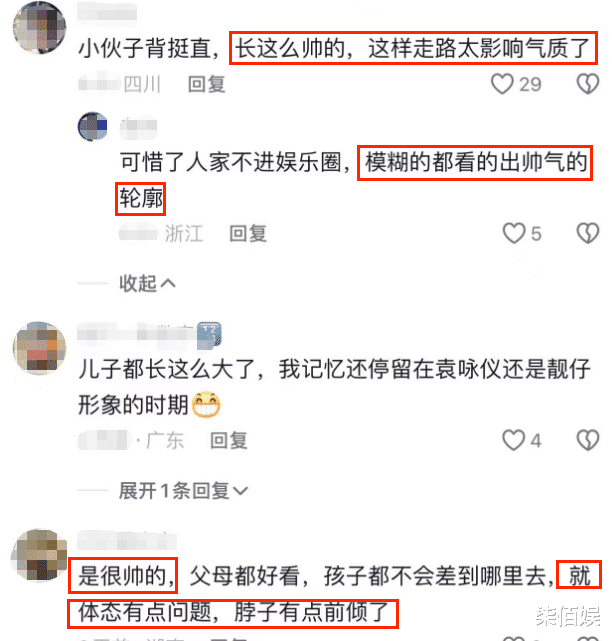The image size is (612, 641).
Task: Reply to the Guangdong comment
Action: (x=229, y=441)
